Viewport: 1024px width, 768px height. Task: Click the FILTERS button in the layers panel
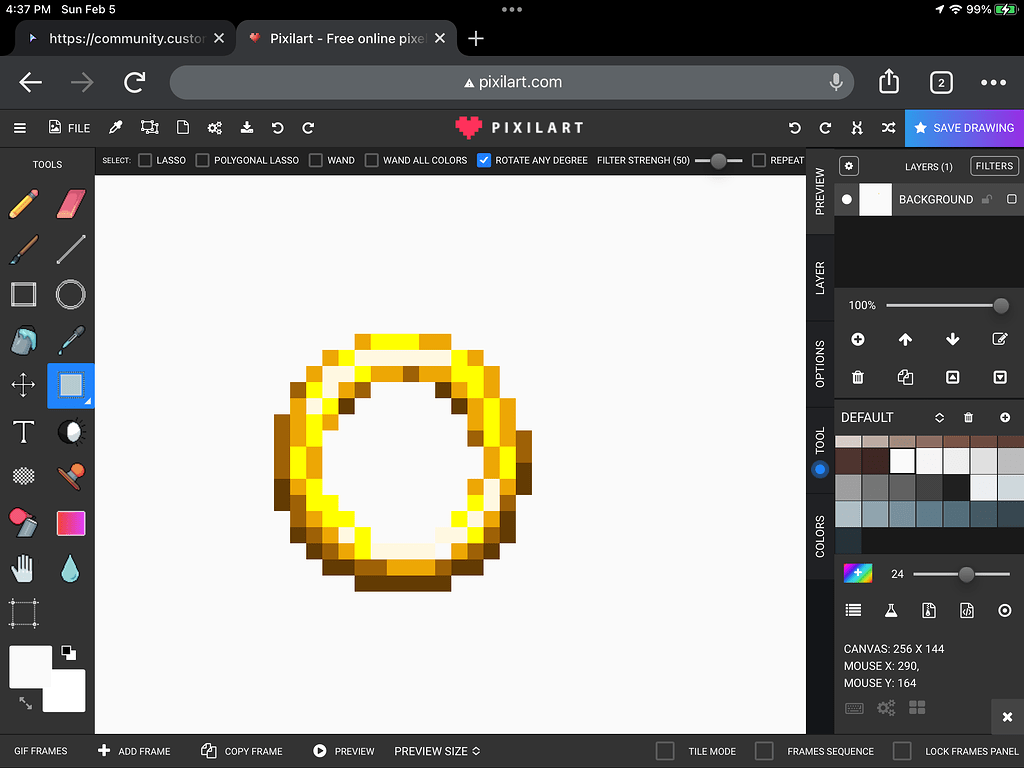click(993, 166)
